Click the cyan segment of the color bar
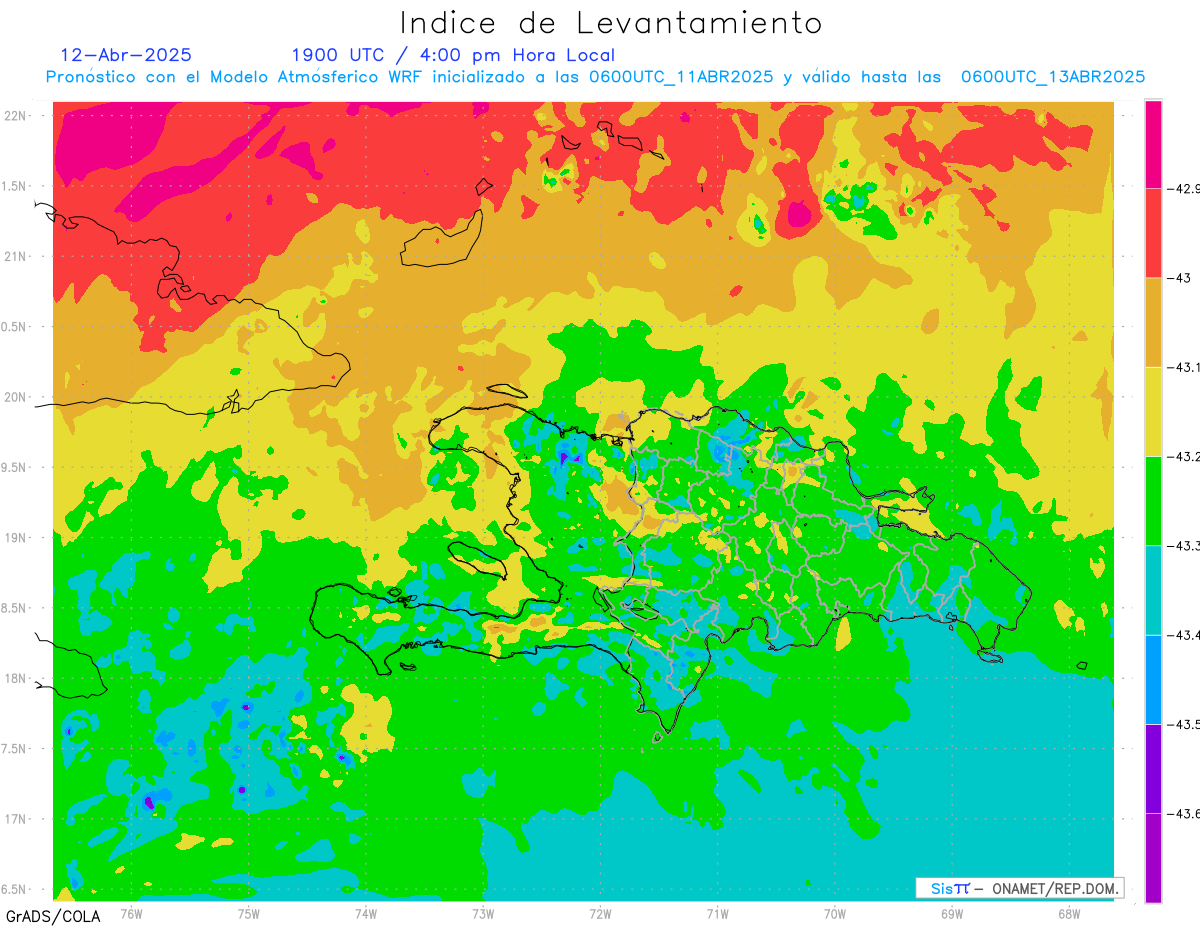Image resolution: width=1200 pixels, height=927 pixels. click(1153, 590)
